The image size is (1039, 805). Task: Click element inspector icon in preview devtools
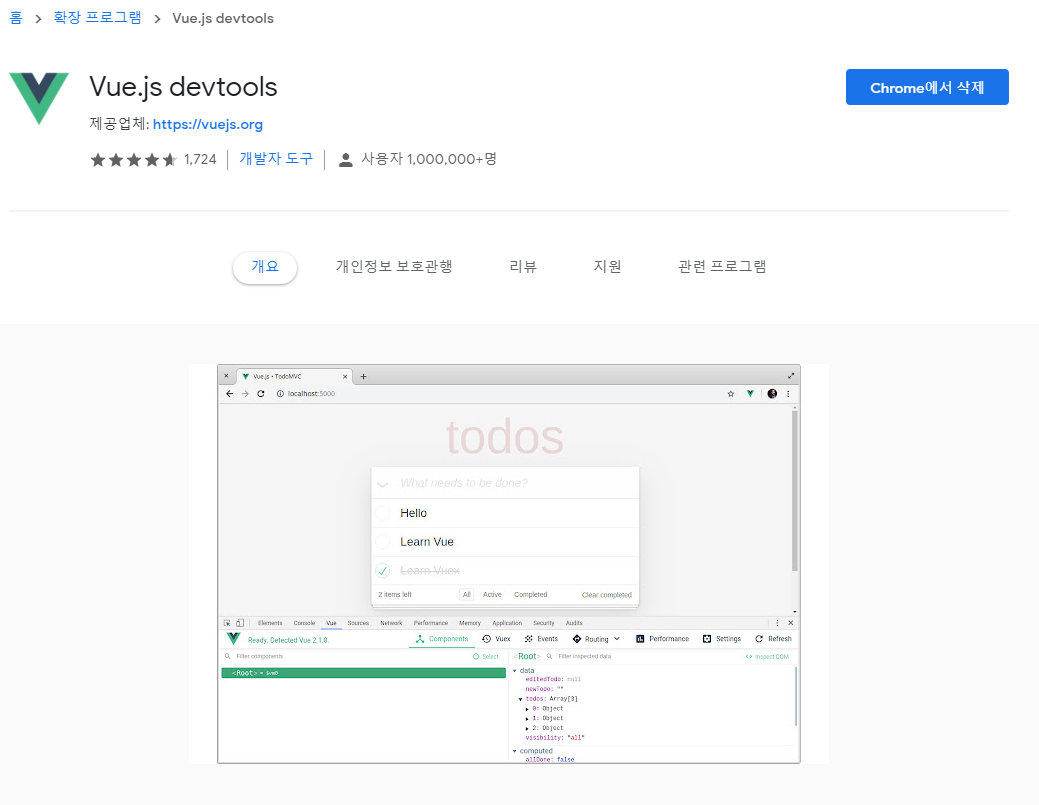(227, 623)
